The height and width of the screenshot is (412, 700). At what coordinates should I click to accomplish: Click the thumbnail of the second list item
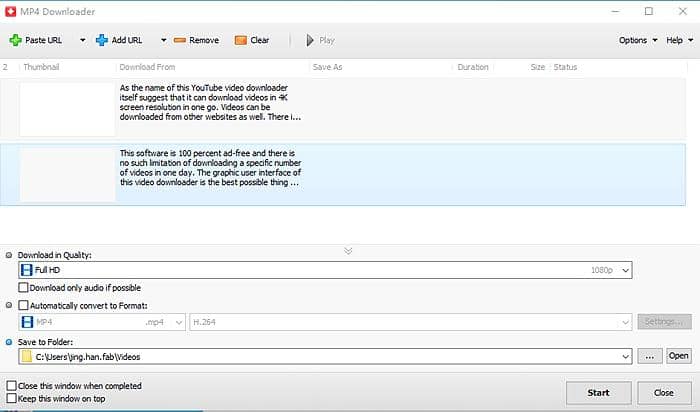point(67,175)
